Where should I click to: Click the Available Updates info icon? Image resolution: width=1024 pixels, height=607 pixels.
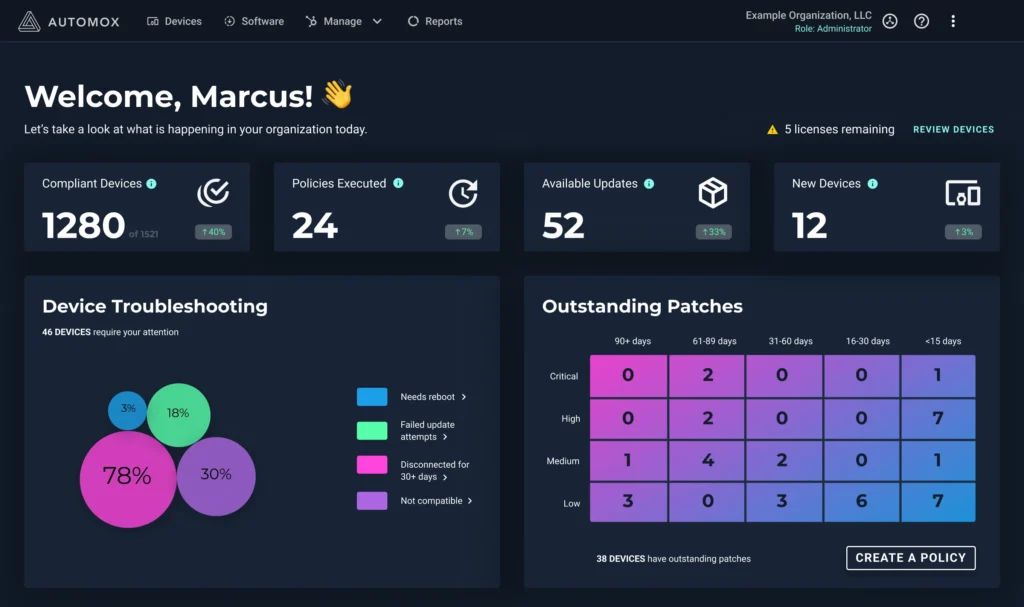pyautogui.click(x=649, y=184)
